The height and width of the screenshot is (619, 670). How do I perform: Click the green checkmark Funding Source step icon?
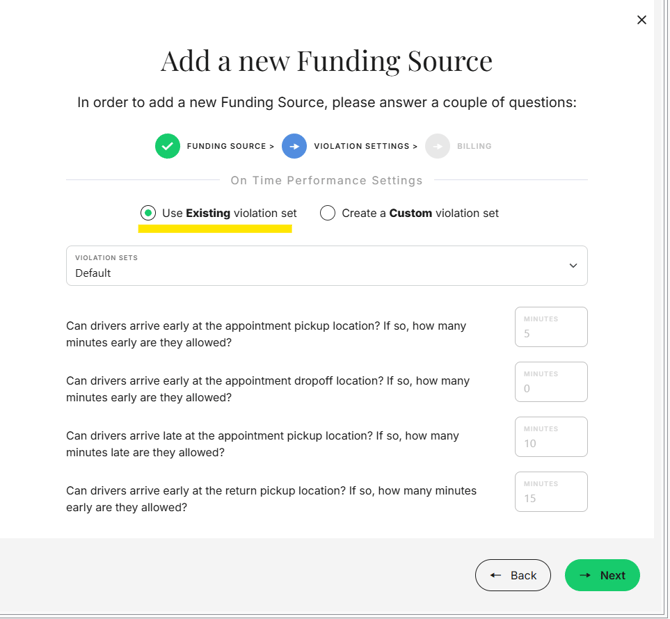click(x=167, y=146)
